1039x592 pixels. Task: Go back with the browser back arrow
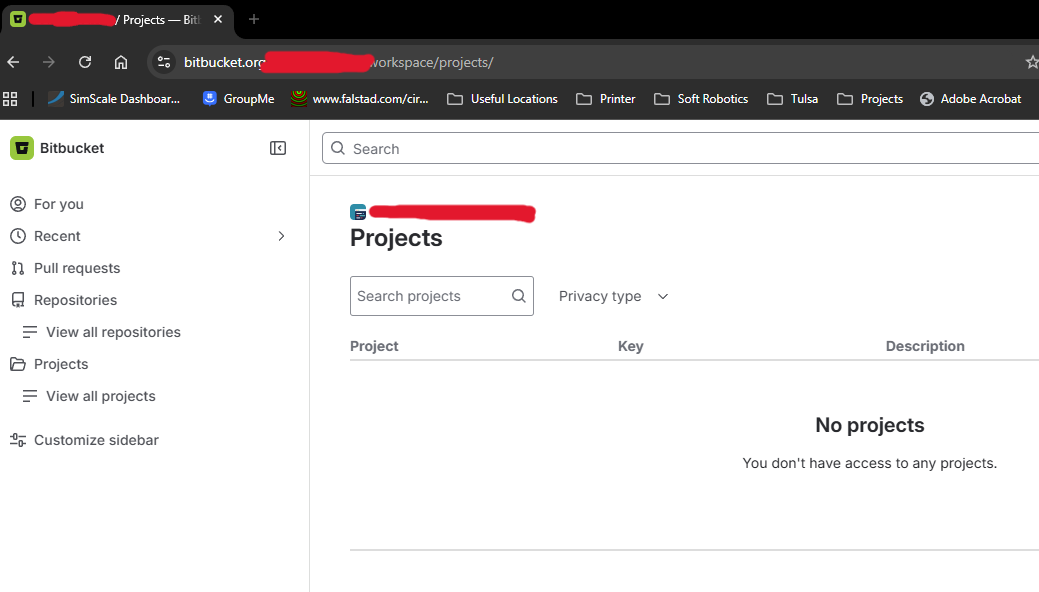click(x=13, y=62)
